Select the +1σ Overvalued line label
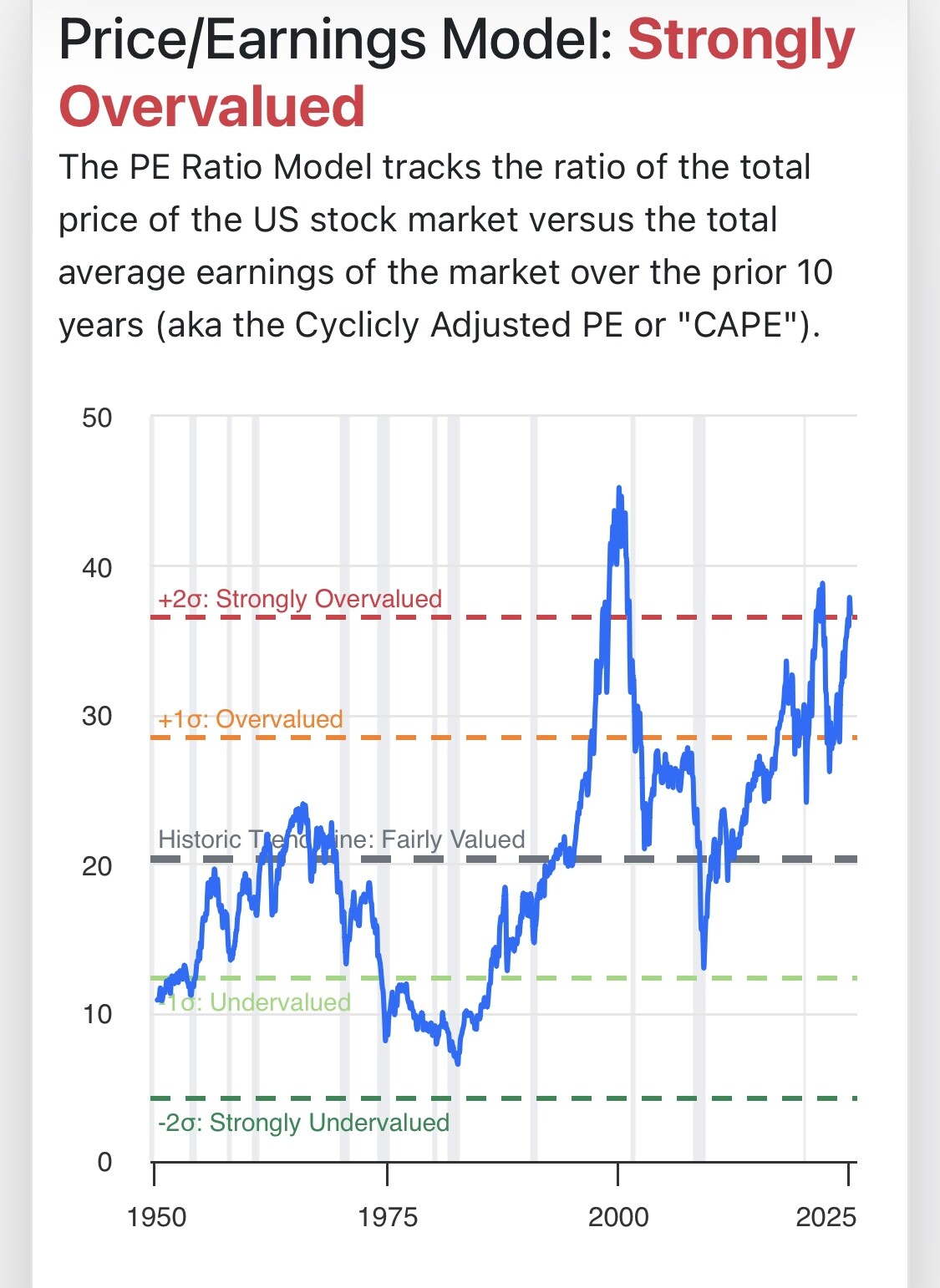Screen dimensions: 940x1288 click(251, 719)
